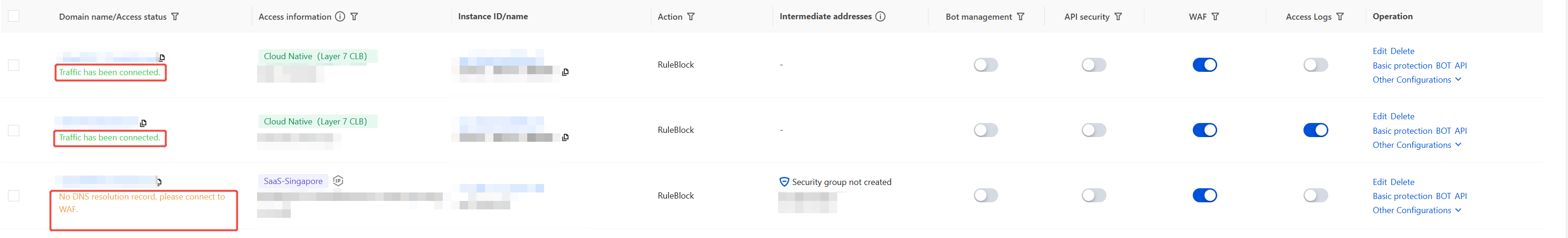
Task: Expand Other Configurations in the first row
Action: click(x=1417, y=80)
